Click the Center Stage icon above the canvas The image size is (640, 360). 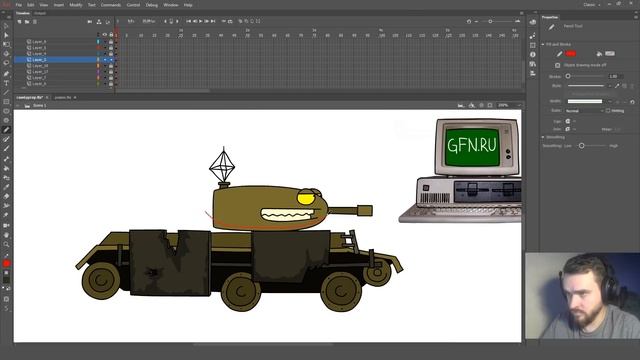pos(482,105)
